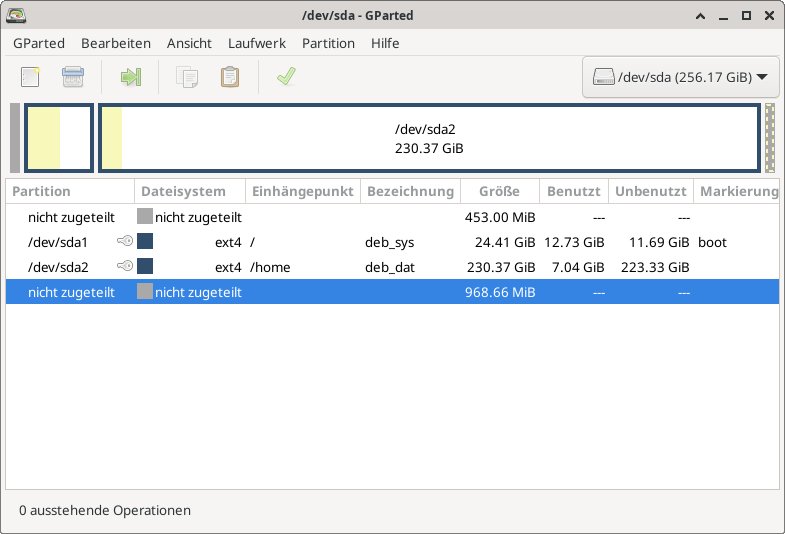Select first 'nicht zugeteilt' row of 453.00 MiB
This screenshot has width=785, height=534.
392,217
